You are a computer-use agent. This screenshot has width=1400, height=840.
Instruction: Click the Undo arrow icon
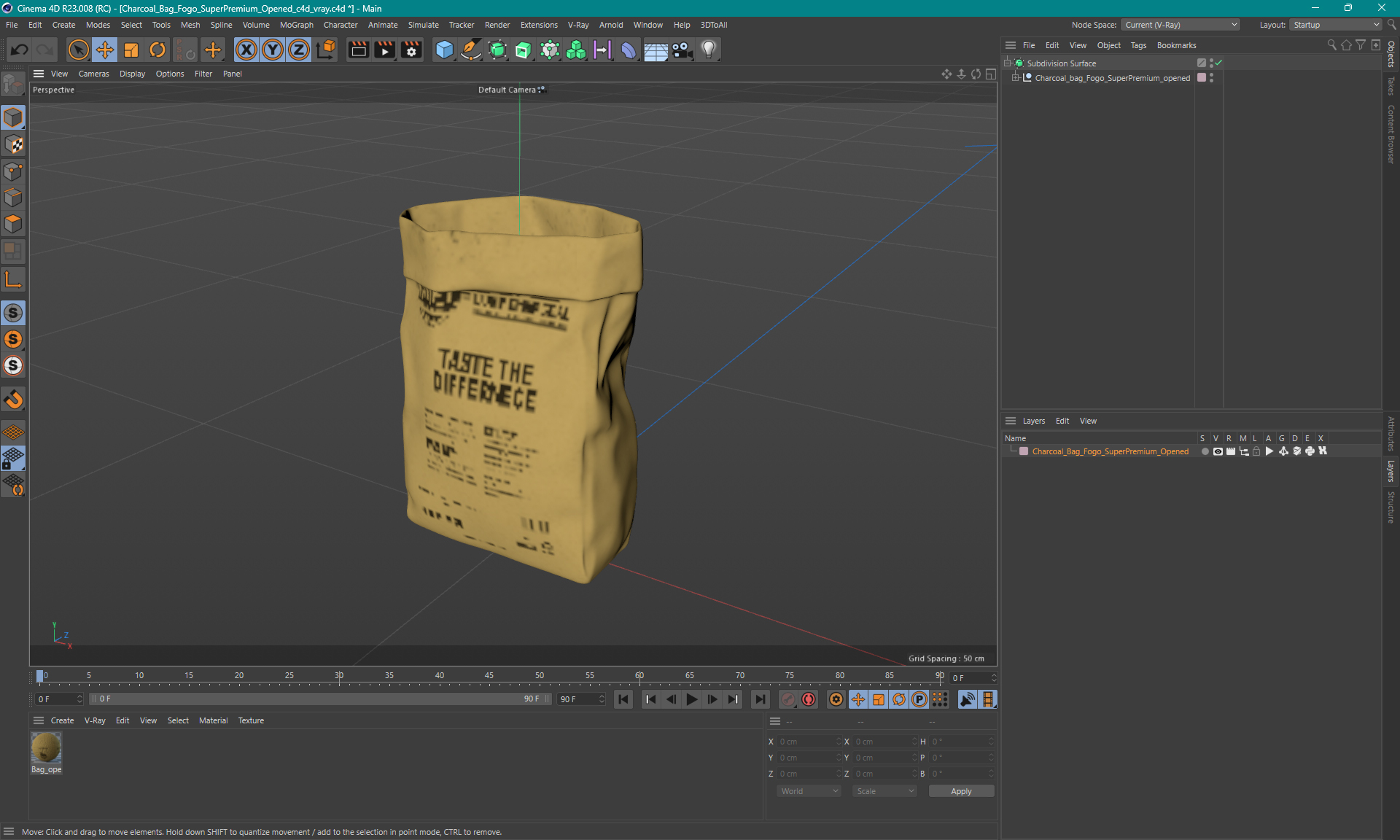[x=20, y=50]
